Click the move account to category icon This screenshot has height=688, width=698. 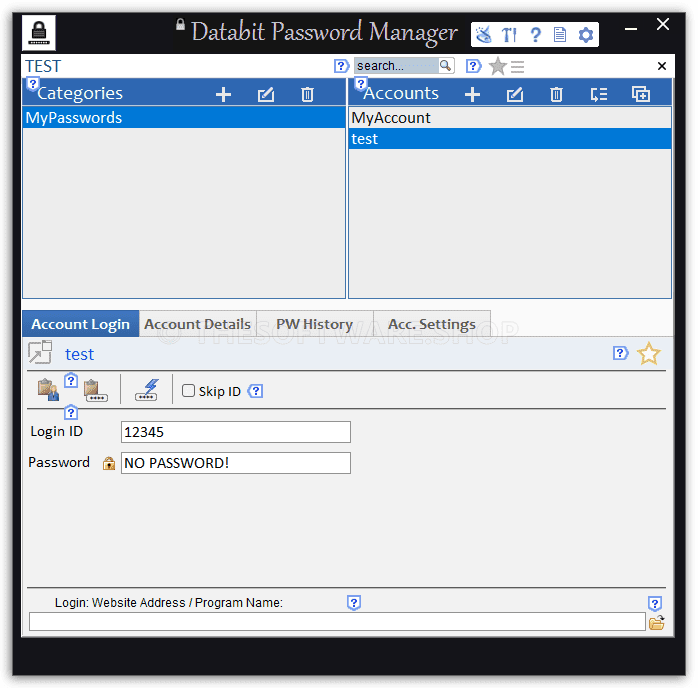(x=599, y=94)
